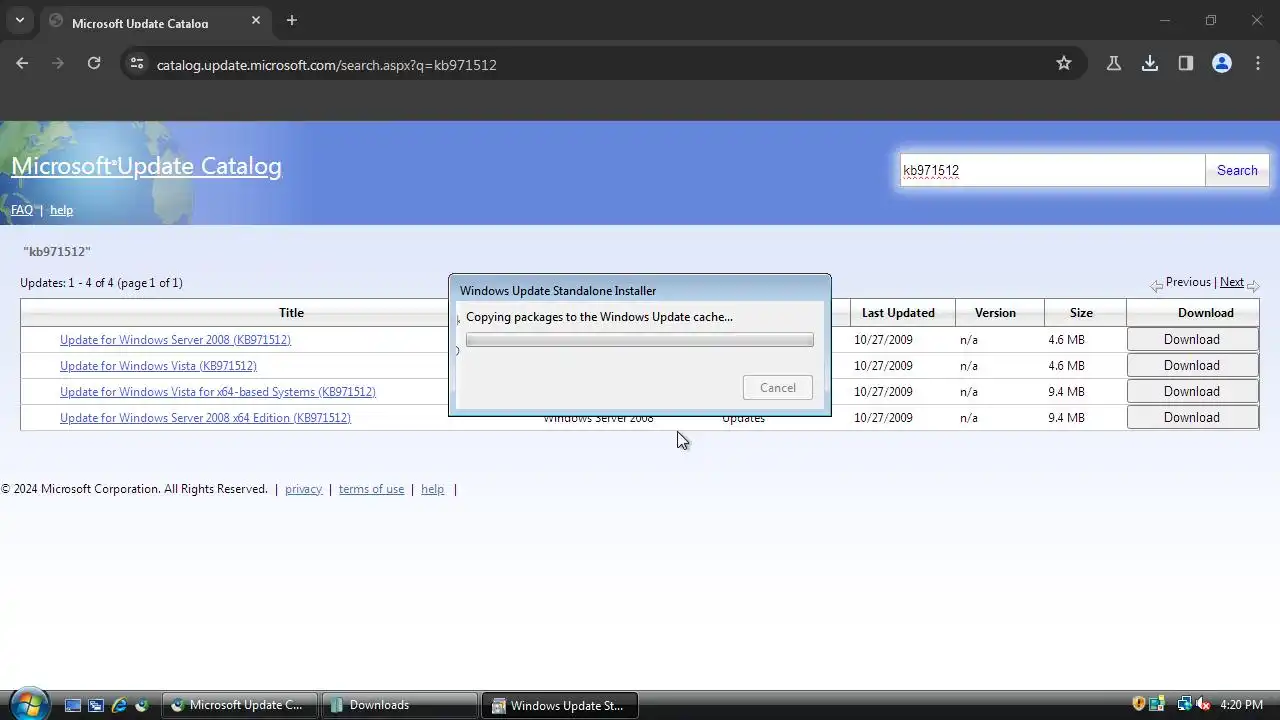Open Update for Windows Vista for x64-based Systems

click(218, 392)
